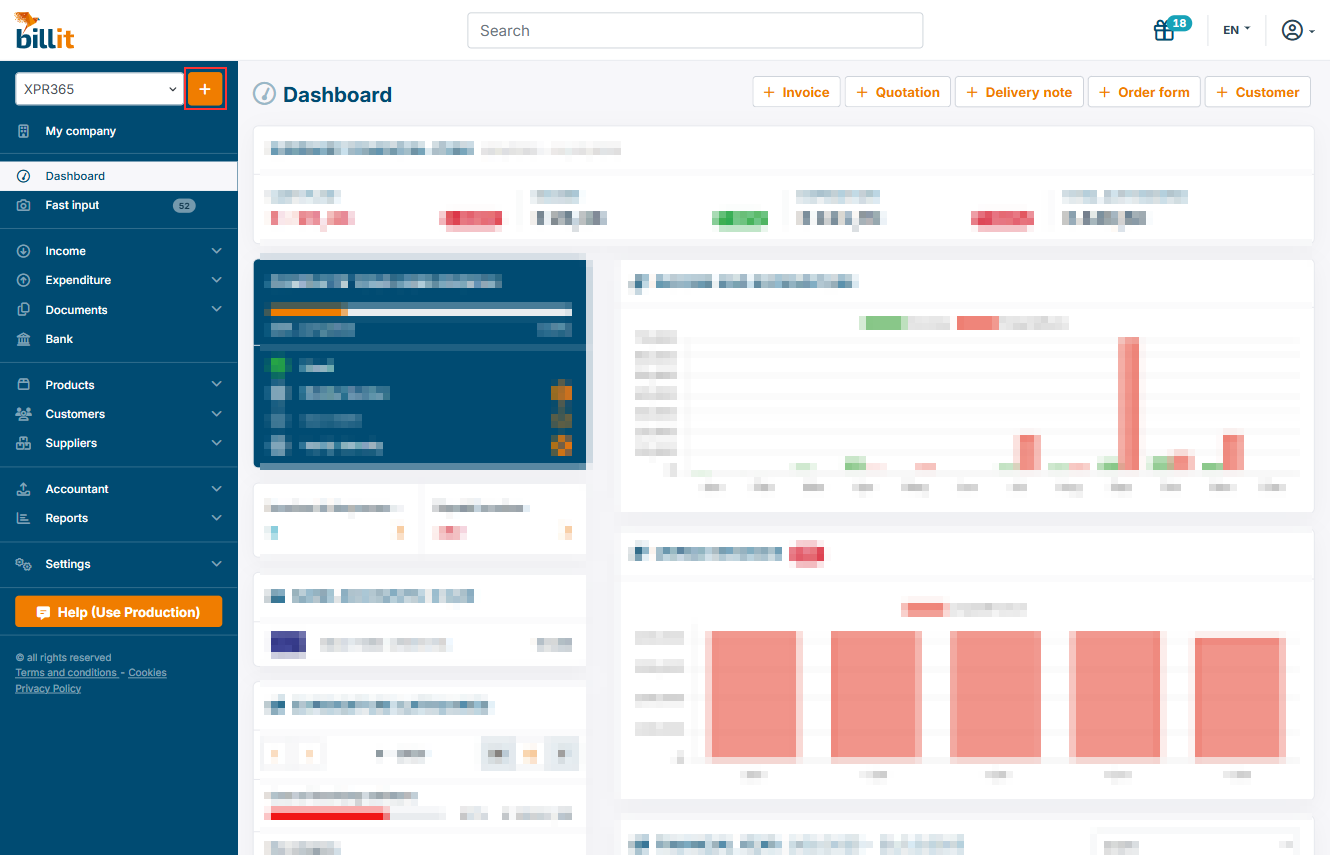Click the Bank building icon
This screenshot has width=1330, height=855.
click(x=24, y=339)
